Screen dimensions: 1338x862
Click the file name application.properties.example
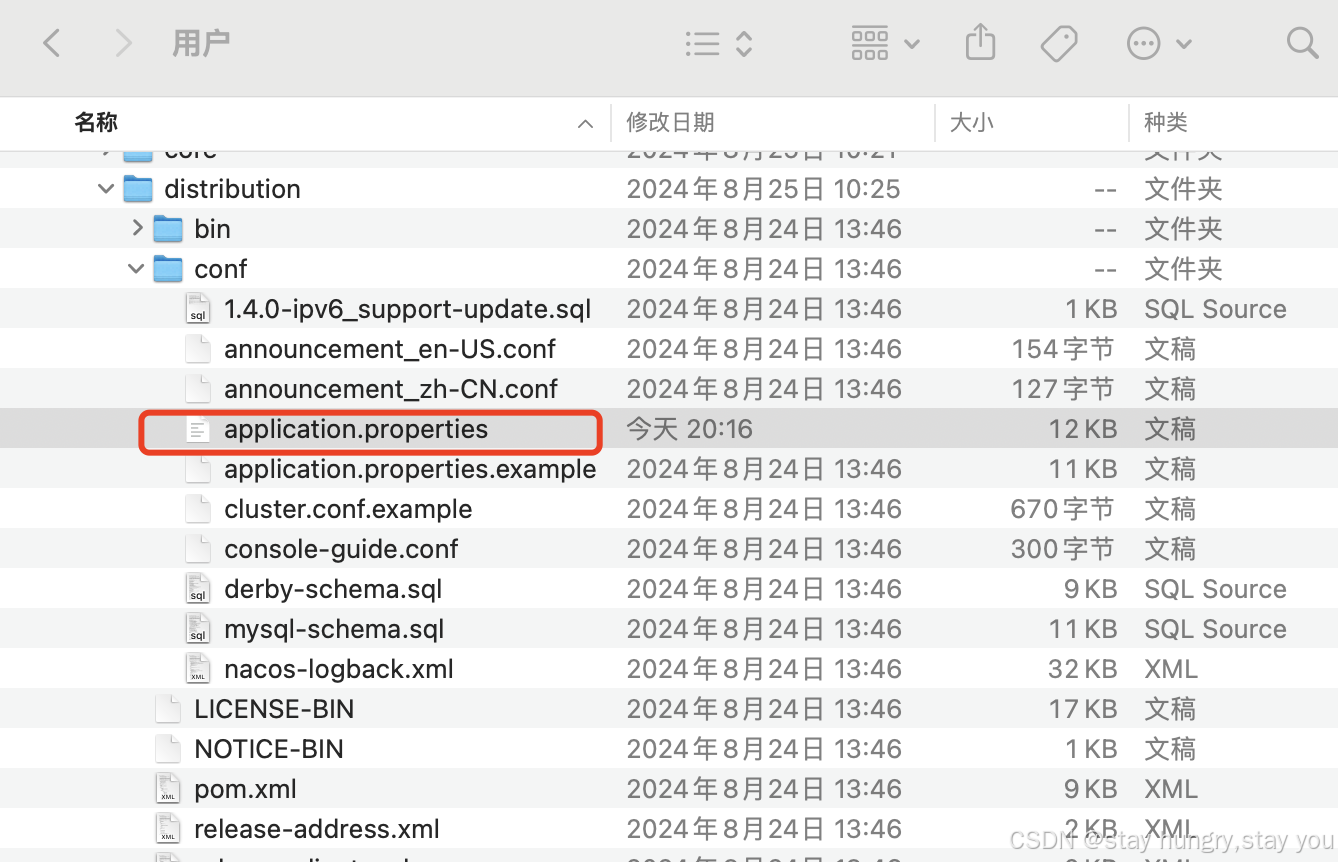coord(410,470)
